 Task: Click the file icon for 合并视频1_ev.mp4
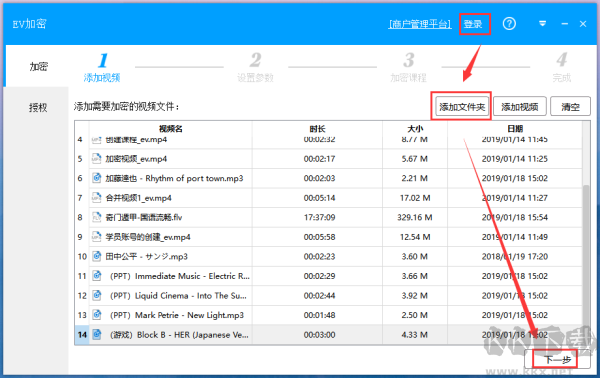point(97,197)
